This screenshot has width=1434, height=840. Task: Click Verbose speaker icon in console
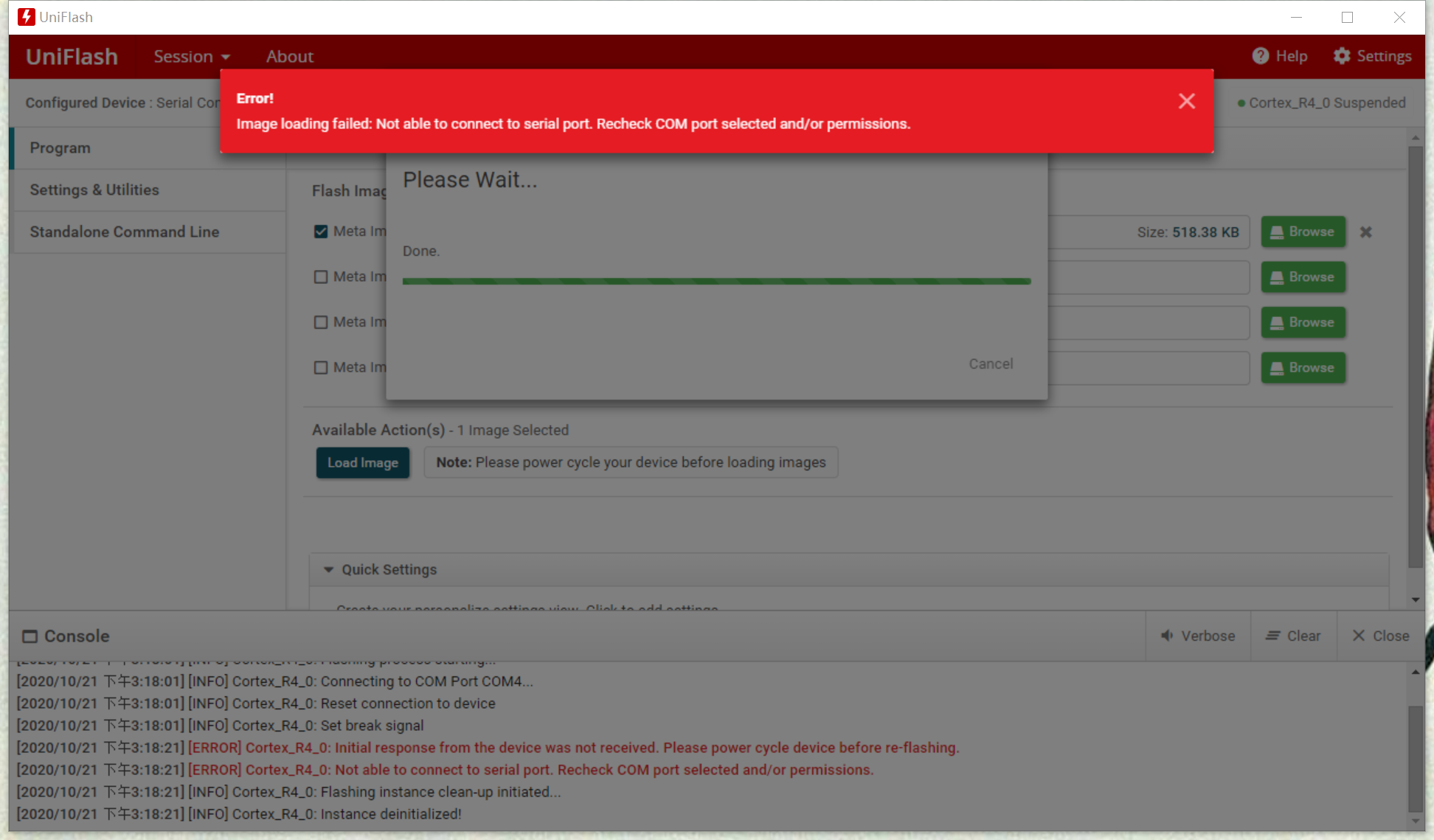coord(1167,636)
